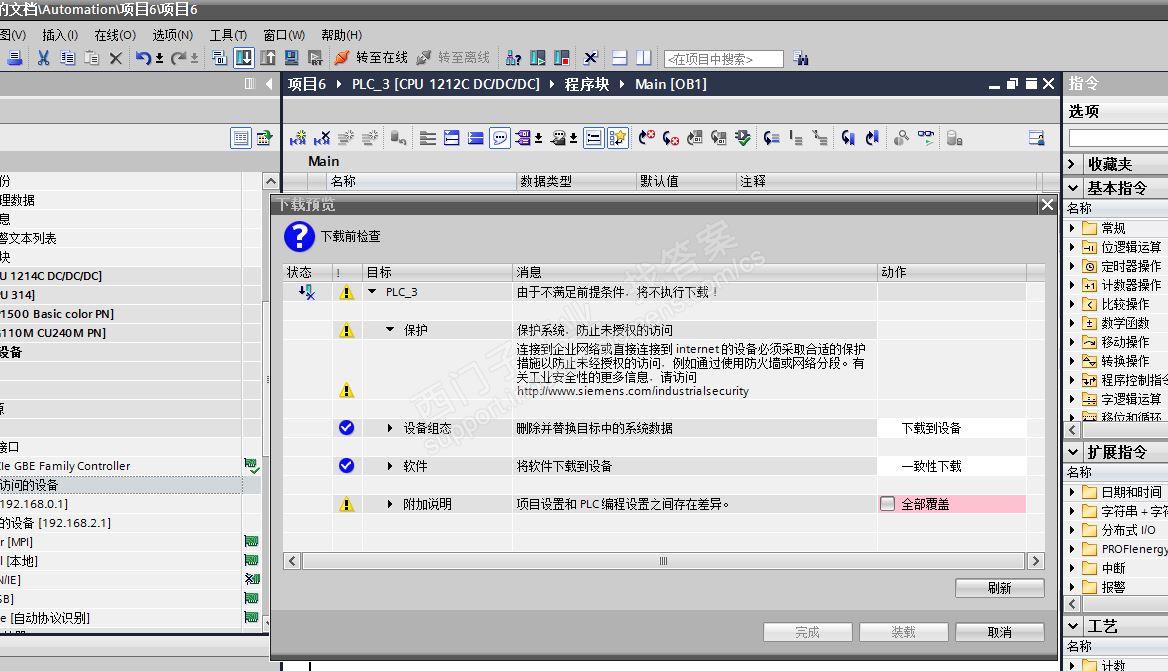Collapse the project tree with left arrow
Viewport: 1168px width, 671px height.
tap(269, 83)
